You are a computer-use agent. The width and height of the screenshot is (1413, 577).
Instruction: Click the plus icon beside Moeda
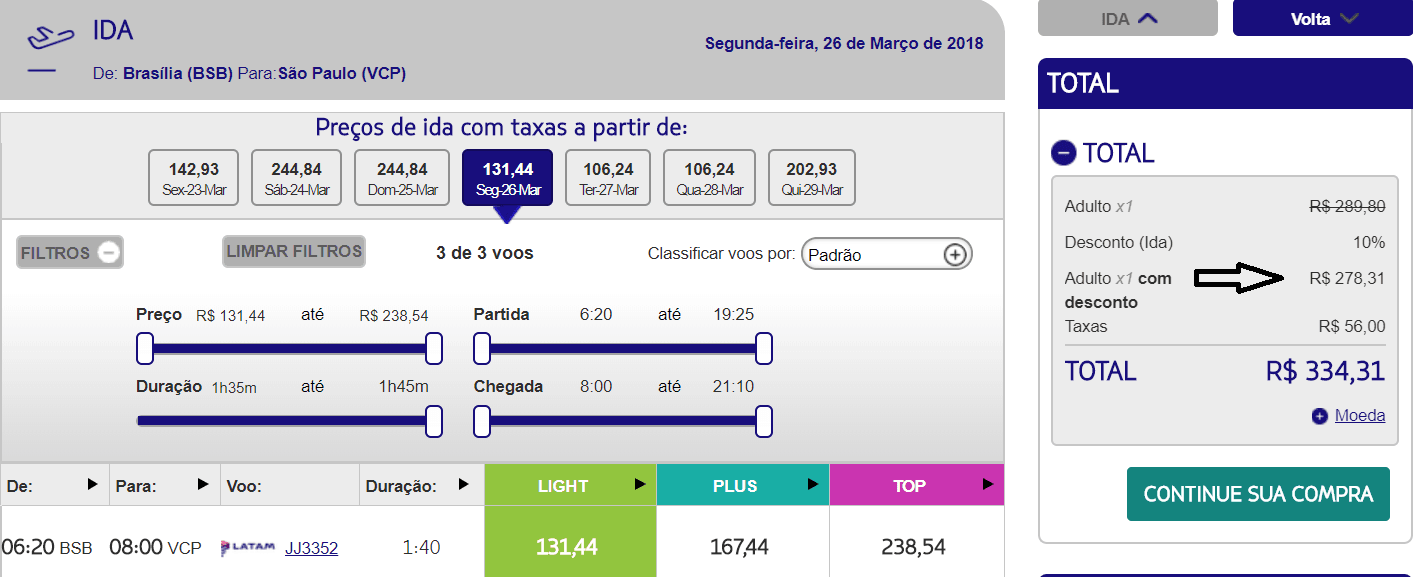[1320, 416]
